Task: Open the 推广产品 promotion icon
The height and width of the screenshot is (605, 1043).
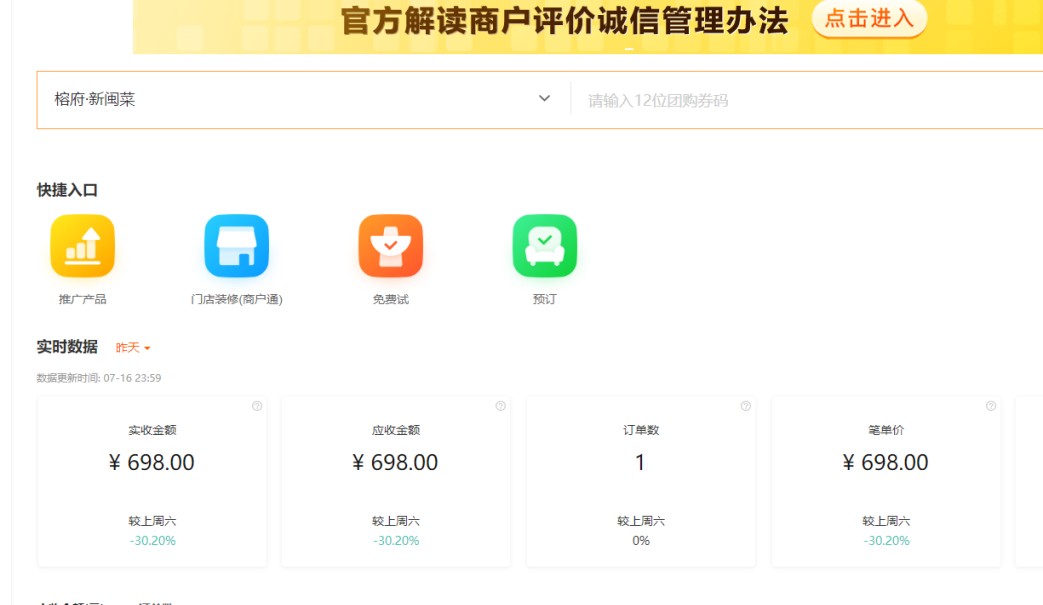Action: tap(83, 246)
